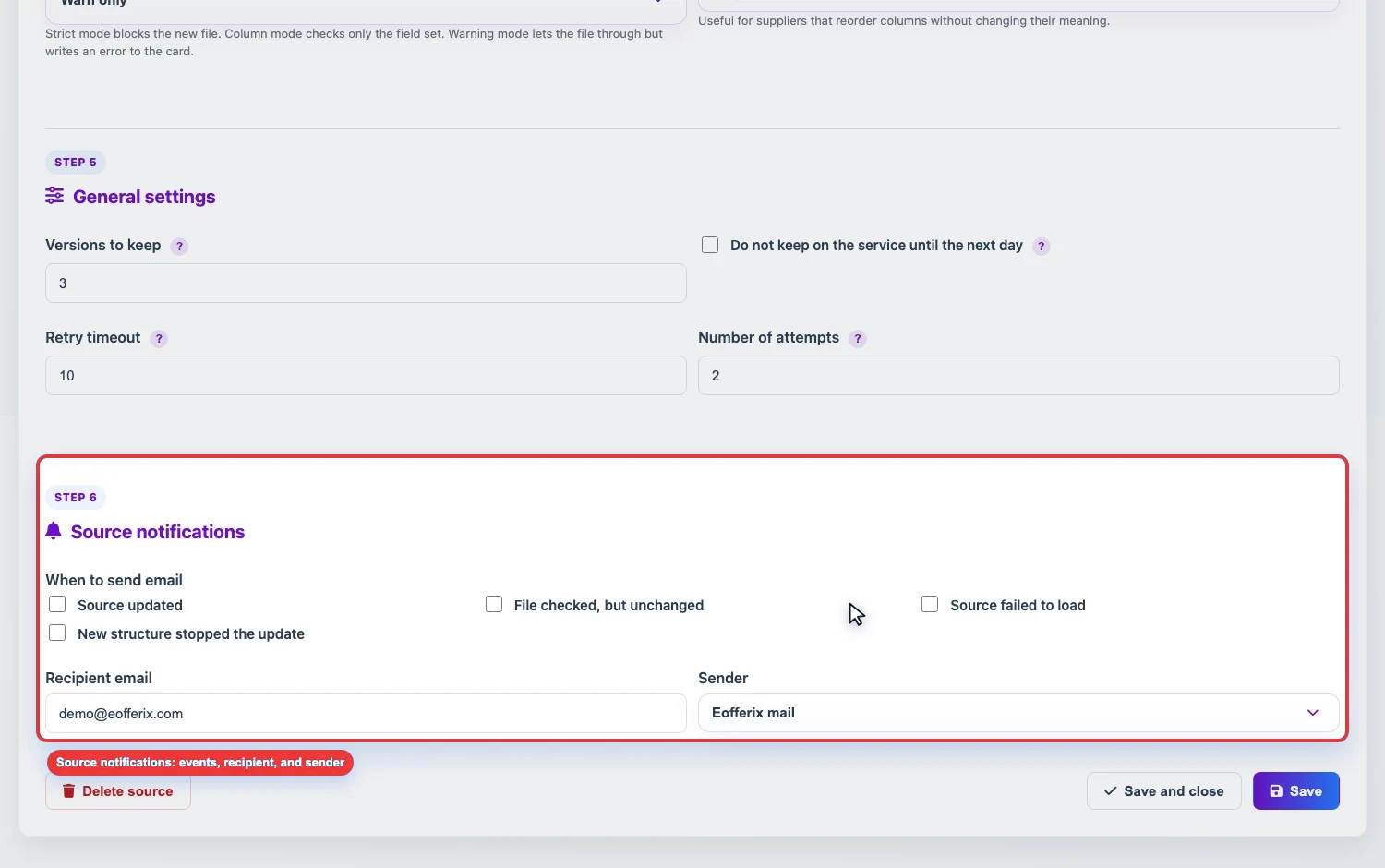Click the STEP 5 badge

76,163
